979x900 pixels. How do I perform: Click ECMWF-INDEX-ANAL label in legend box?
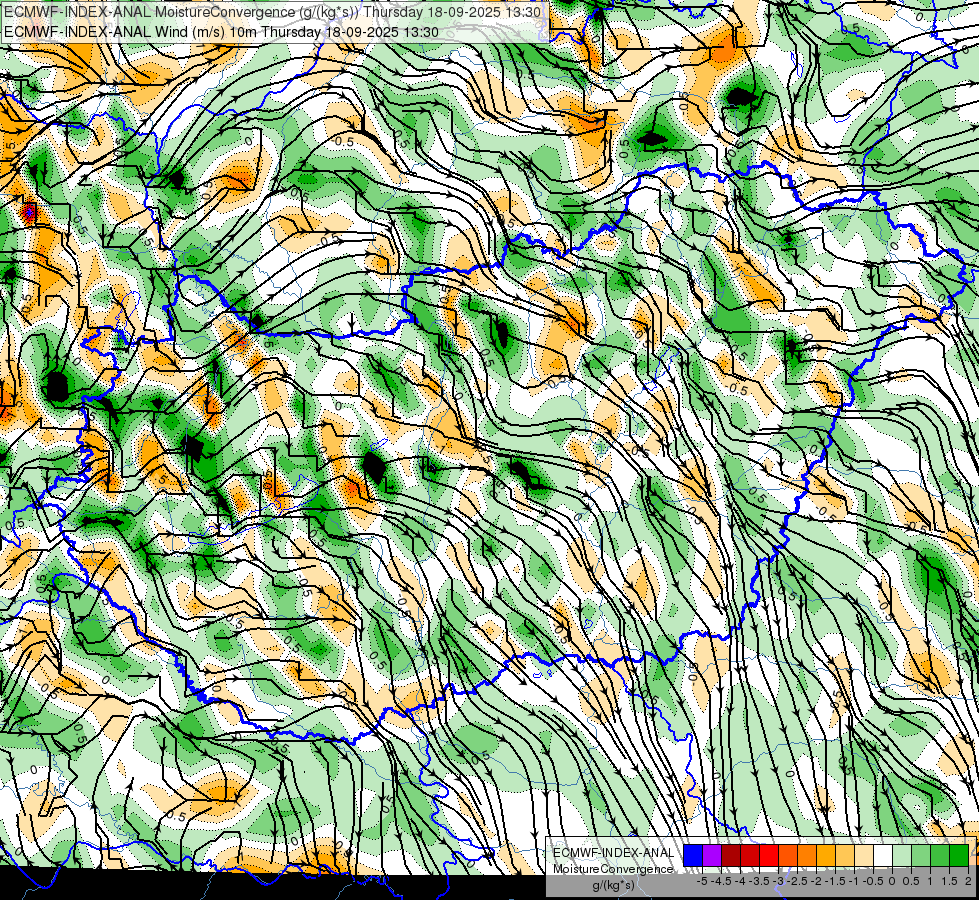[613, 853]
